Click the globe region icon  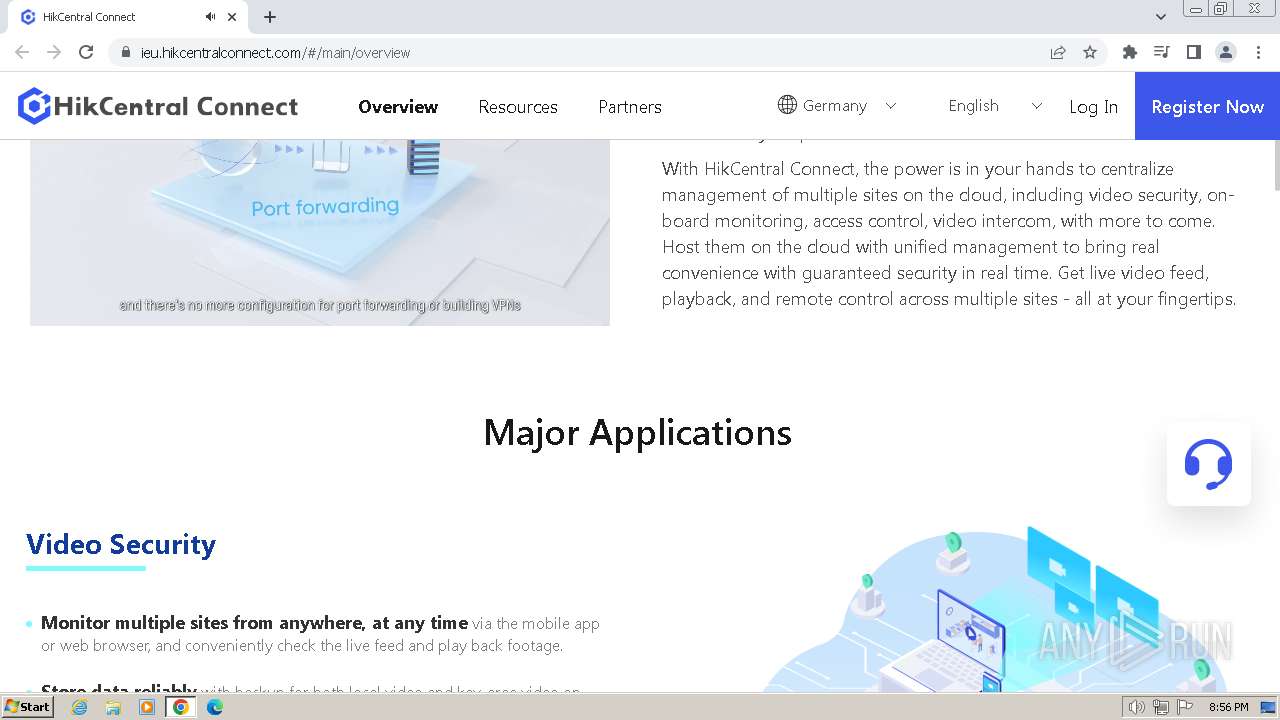787,105
